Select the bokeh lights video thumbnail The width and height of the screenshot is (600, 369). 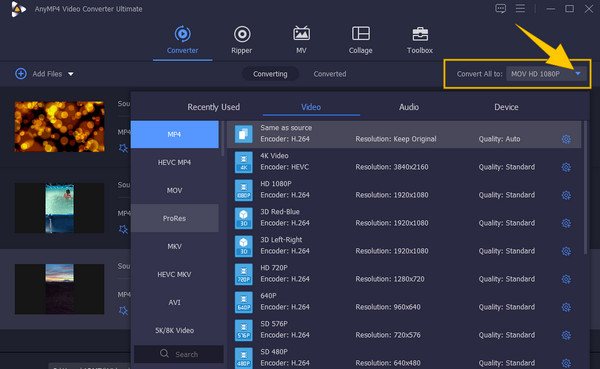(x=59, y=127)
